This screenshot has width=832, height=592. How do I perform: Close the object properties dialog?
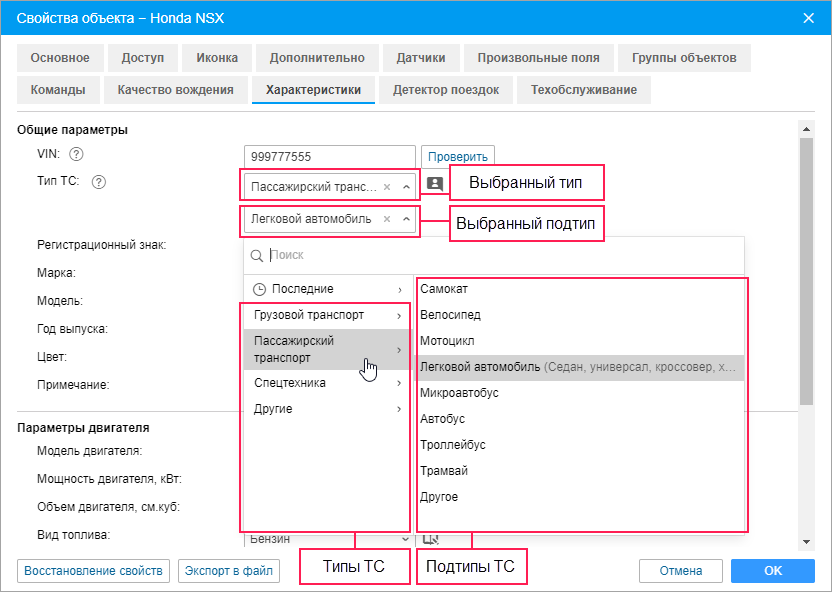point(809,18)
